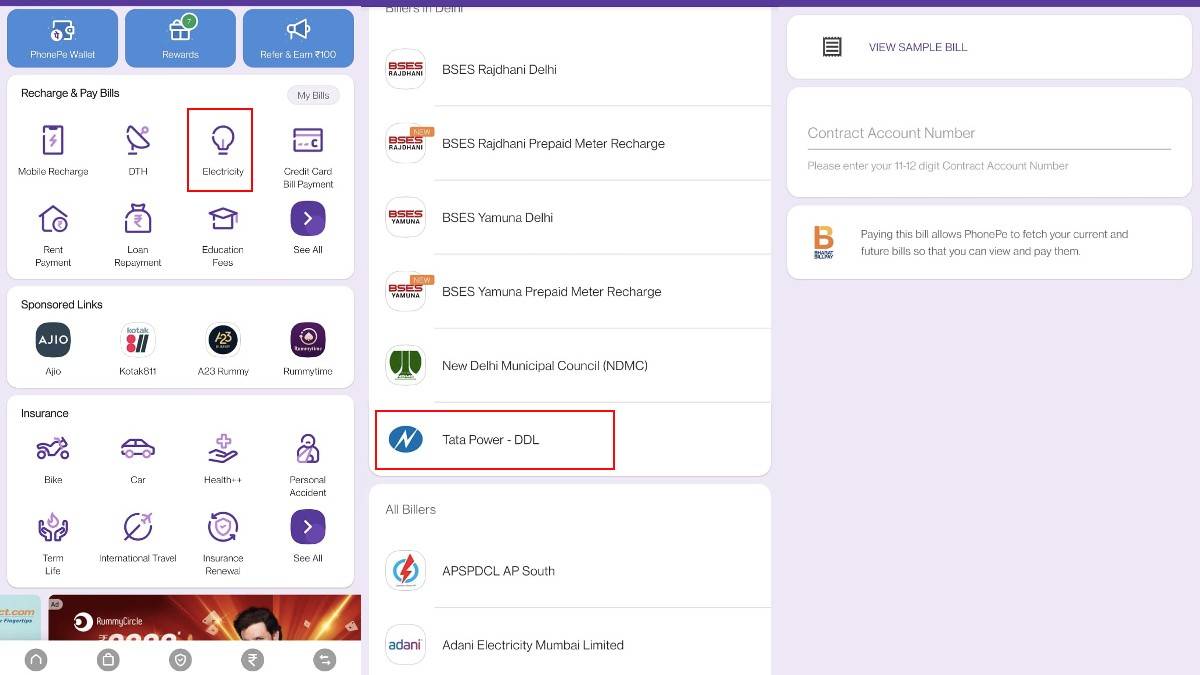Image resolution: width=1200 pixels, height=675 pixels.
Task: Click the My Bills pill
Action: 313,95
